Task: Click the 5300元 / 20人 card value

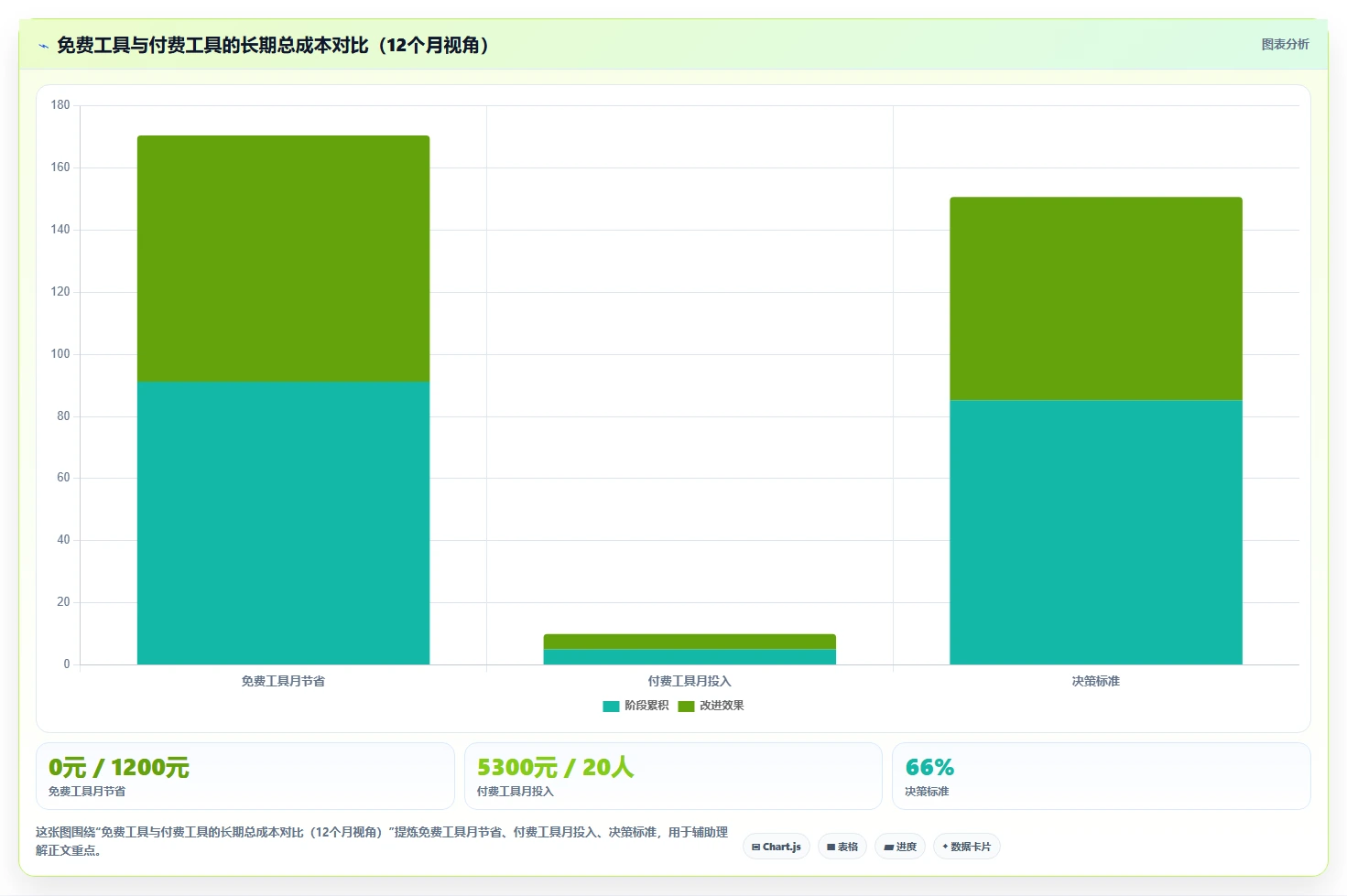Action: coord(555,767)
